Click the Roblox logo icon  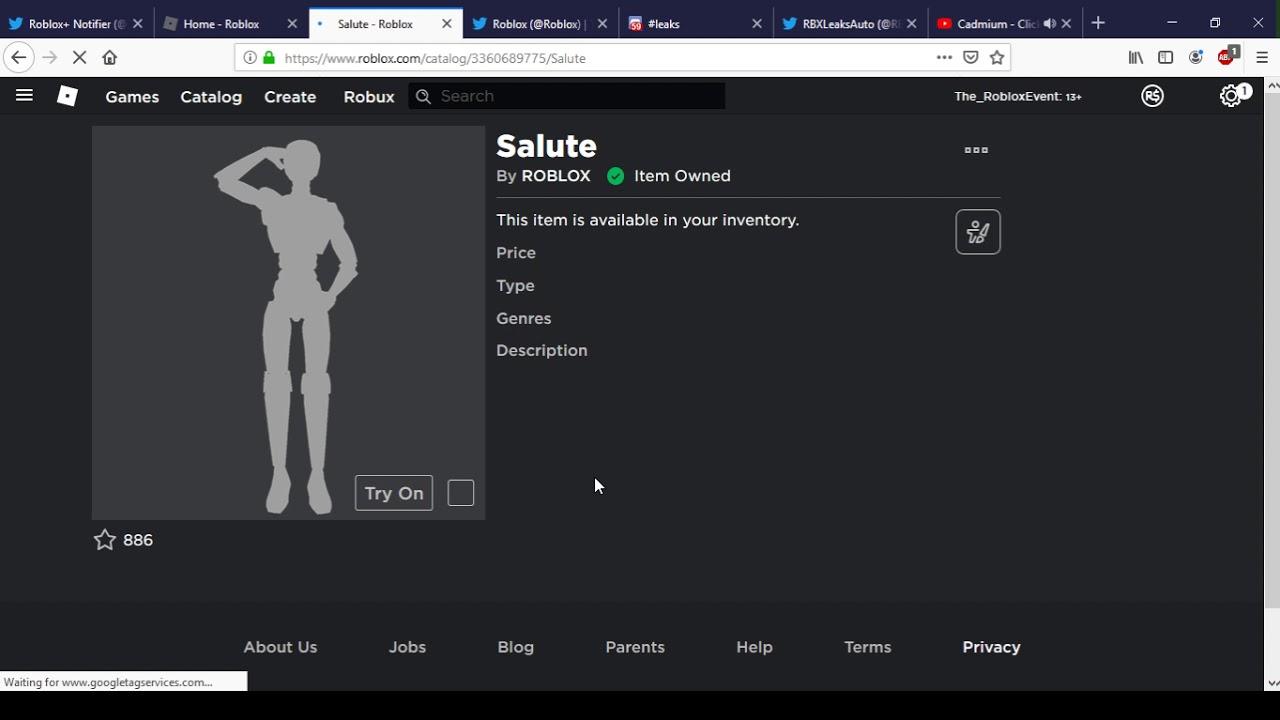click(x=67, y=96)
